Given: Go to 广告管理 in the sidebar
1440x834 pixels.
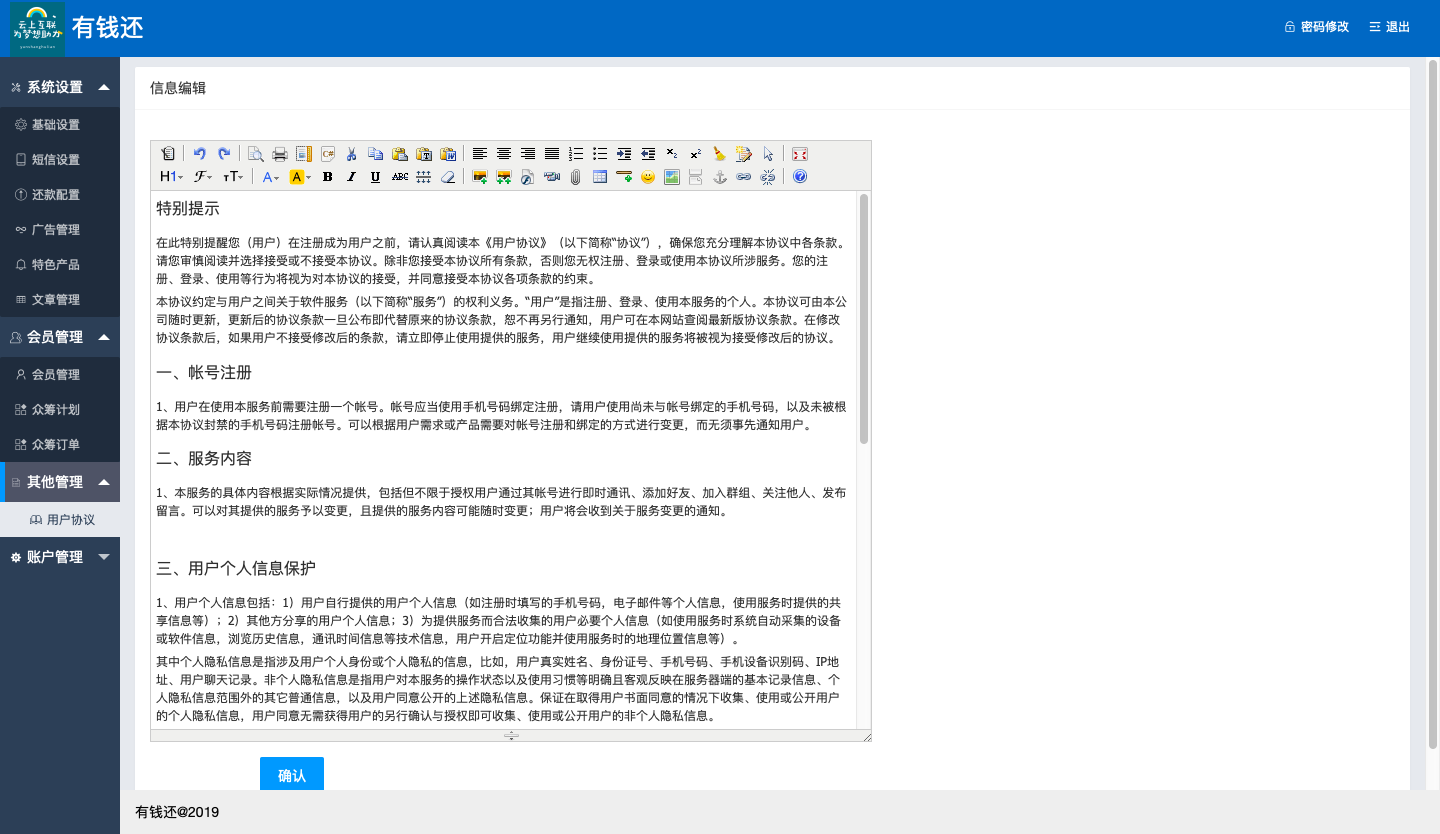Looking at the screenshot, I should tap(55, 229).
